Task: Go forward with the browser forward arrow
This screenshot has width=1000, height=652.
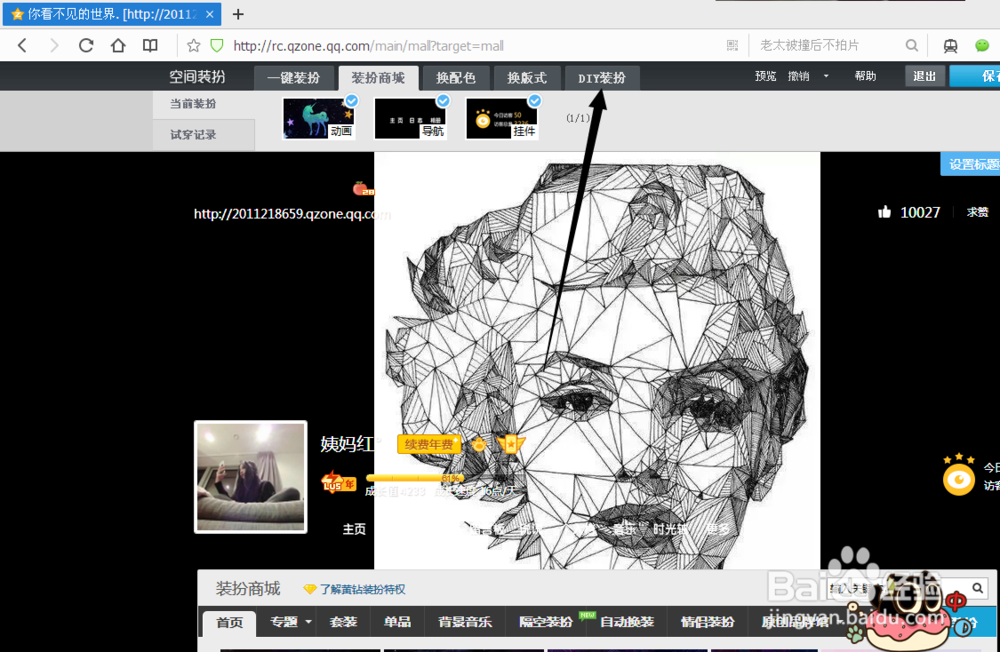Action: 54,45
